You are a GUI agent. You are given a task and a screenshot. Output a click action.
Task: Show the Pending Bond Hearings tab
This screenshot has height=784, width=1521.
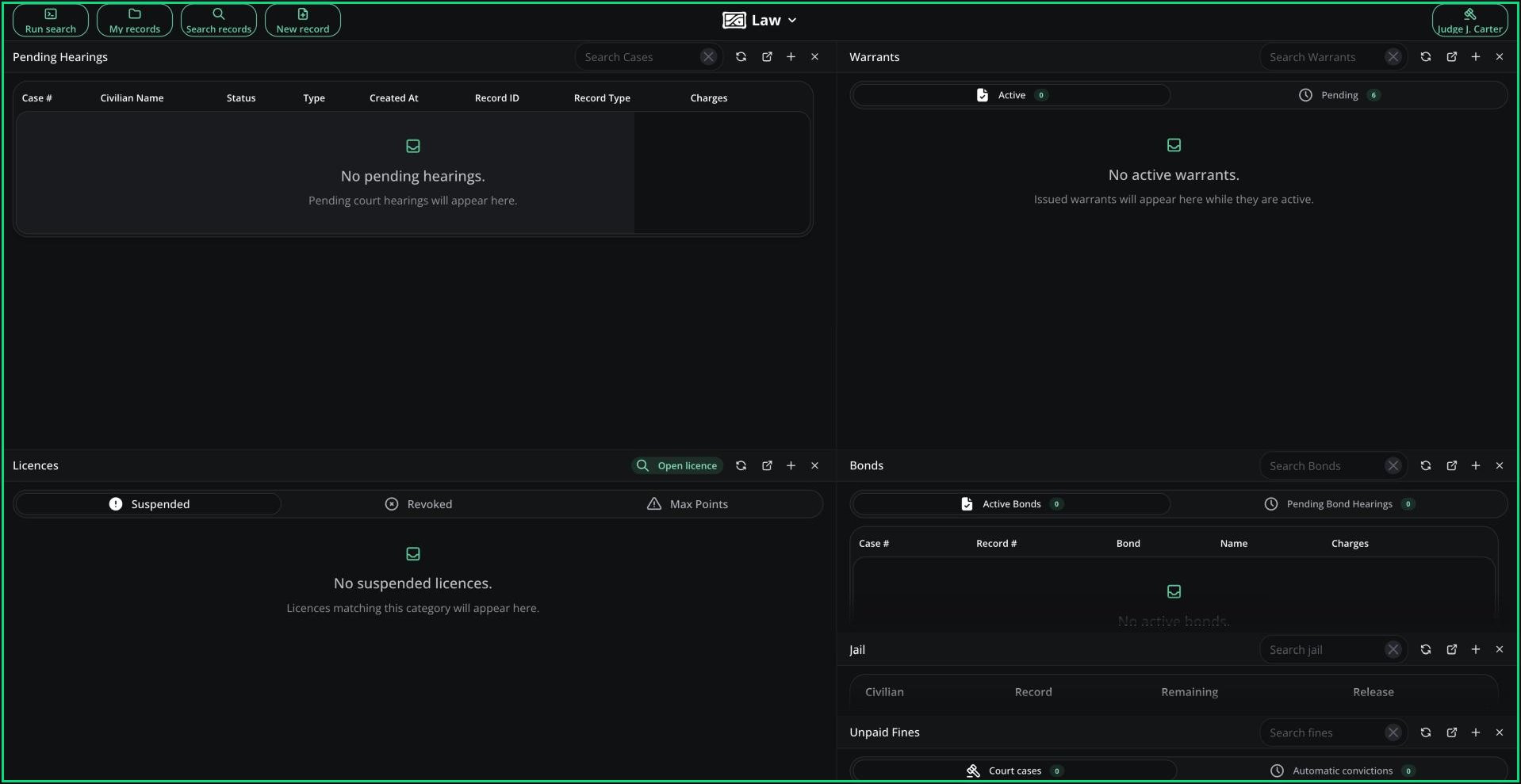coord(1339,504)
